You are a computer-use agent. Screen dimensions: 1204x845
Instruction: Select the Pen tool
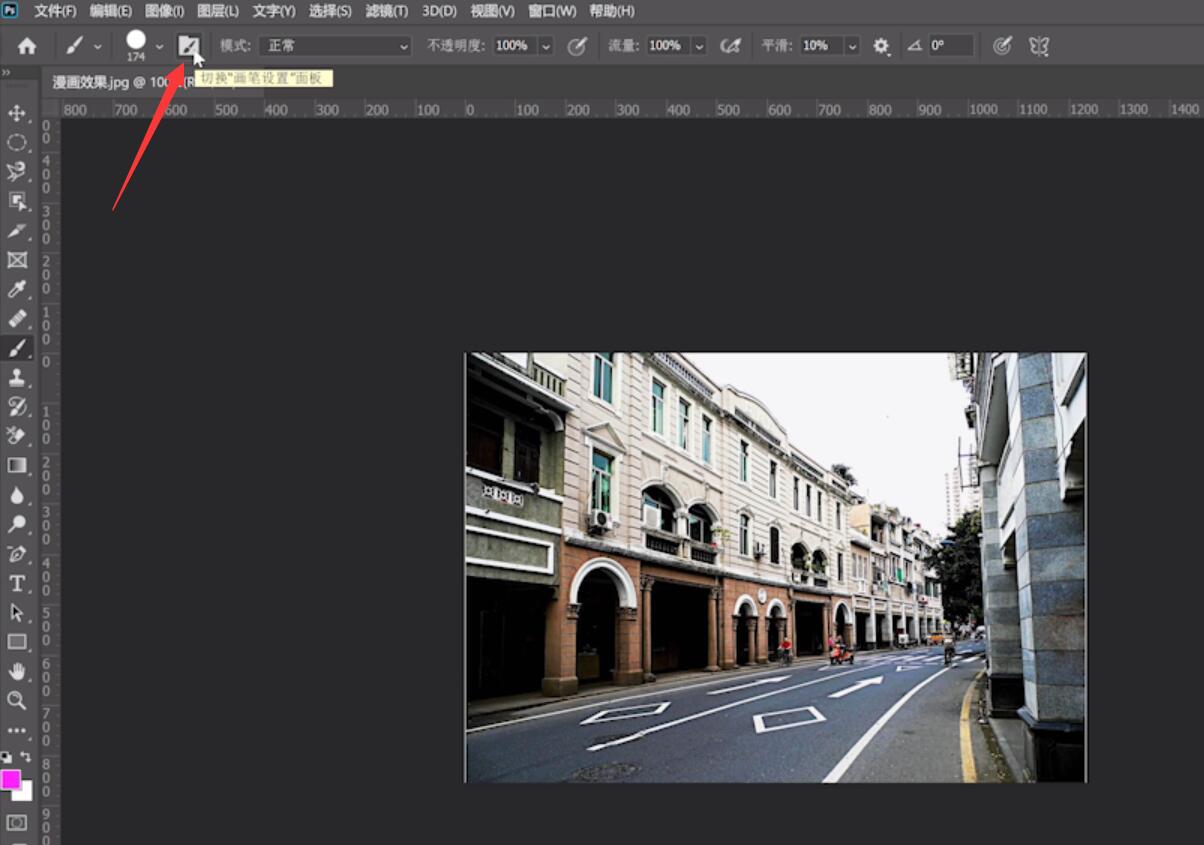click(17, 554)
